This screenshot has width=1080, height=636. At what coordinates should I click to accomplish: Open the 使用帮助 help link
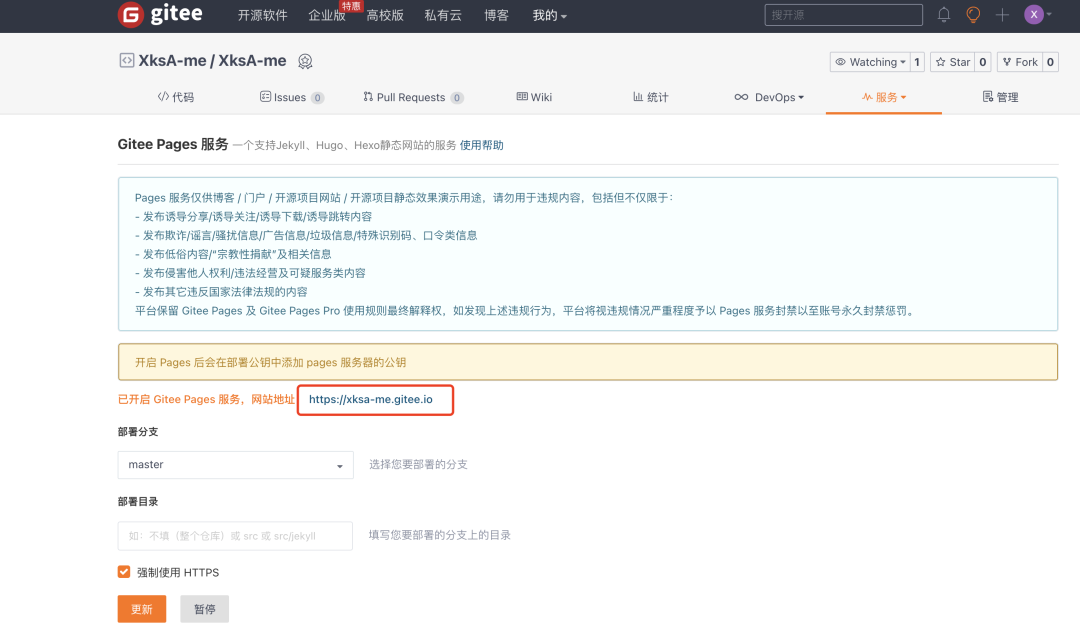tap(481, 145)
